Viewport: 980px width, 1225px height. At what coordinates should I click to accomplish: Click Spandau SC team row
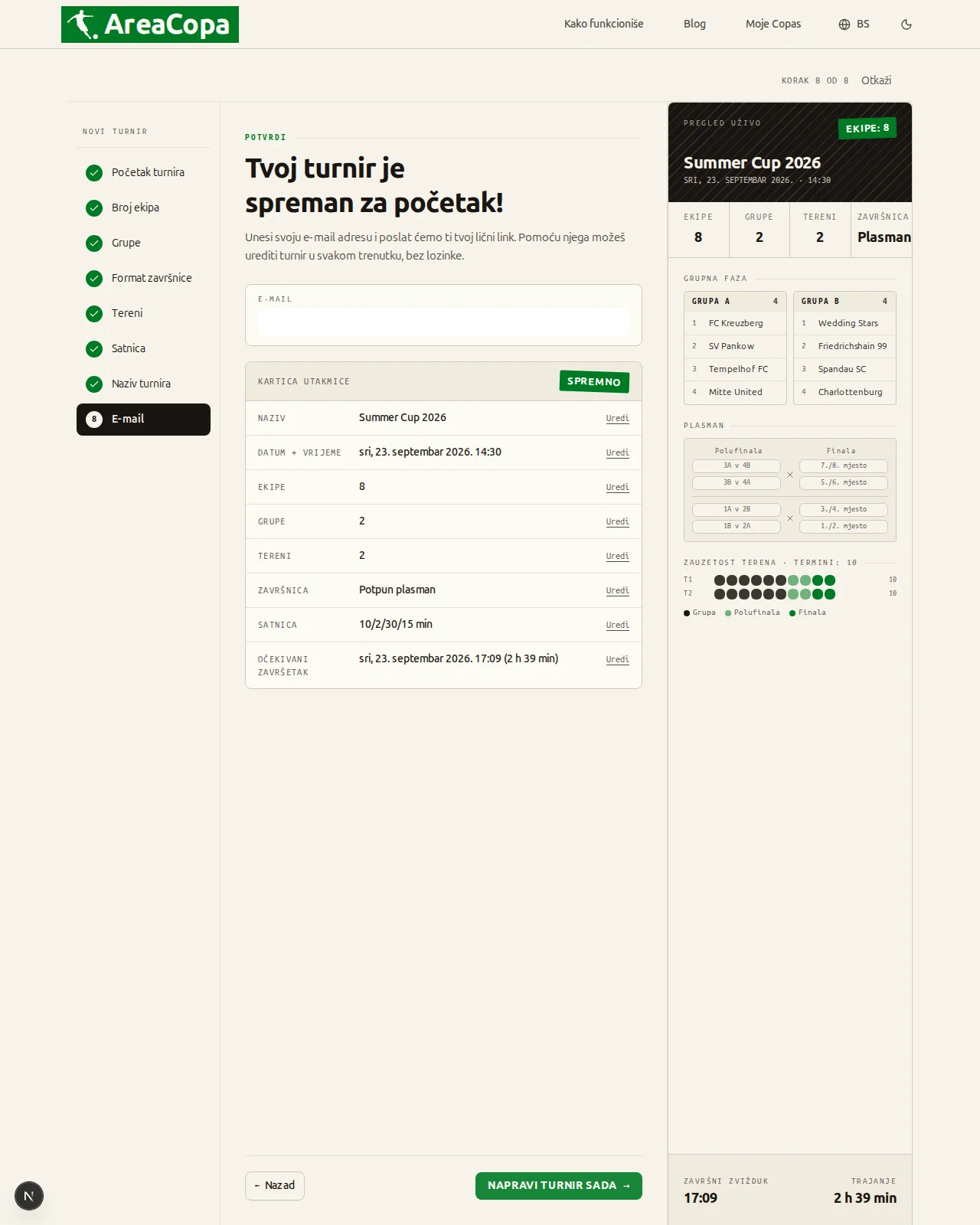pos(844,369)
